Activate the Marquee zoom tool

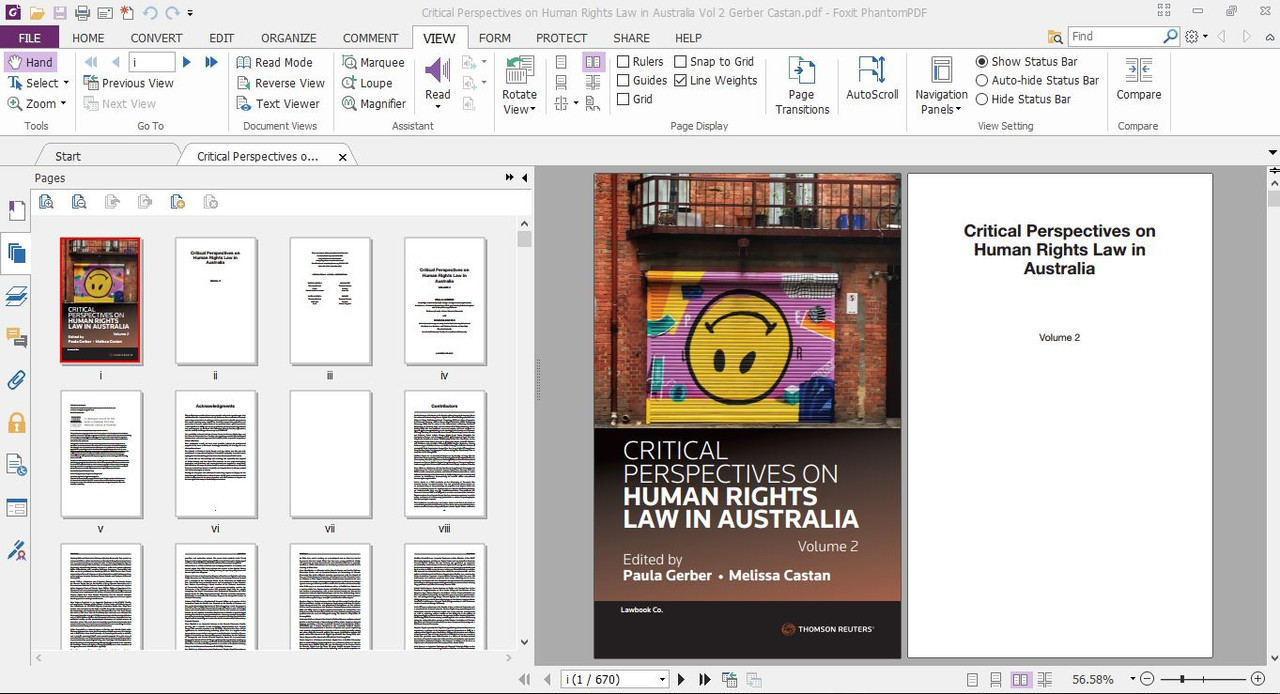pyautogui.click(x=373, y=62)
